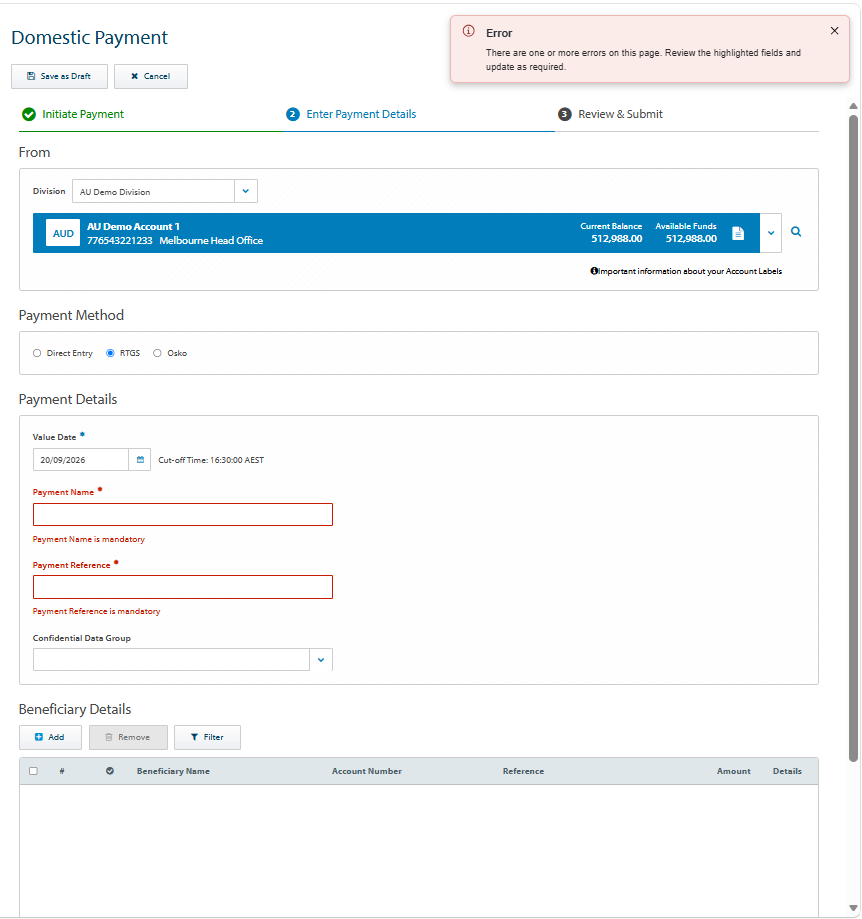Click the Cut-off Time text
The height and width of the screenshot is (919, 862).
(x=211, y=460)
